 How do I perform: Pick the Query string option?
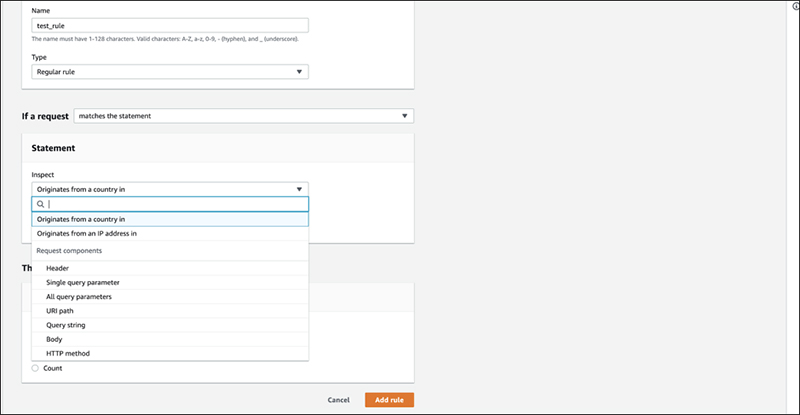click(x=170, y=325)
